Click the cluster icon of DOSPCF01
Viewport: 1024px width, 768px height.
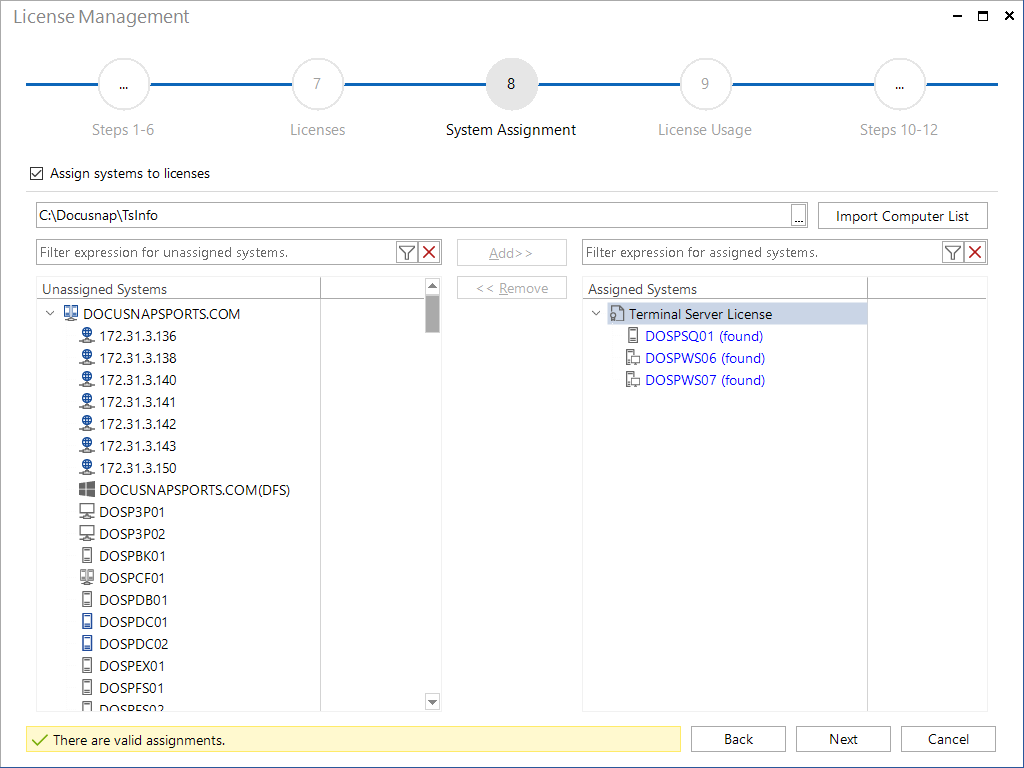point(87,577)
